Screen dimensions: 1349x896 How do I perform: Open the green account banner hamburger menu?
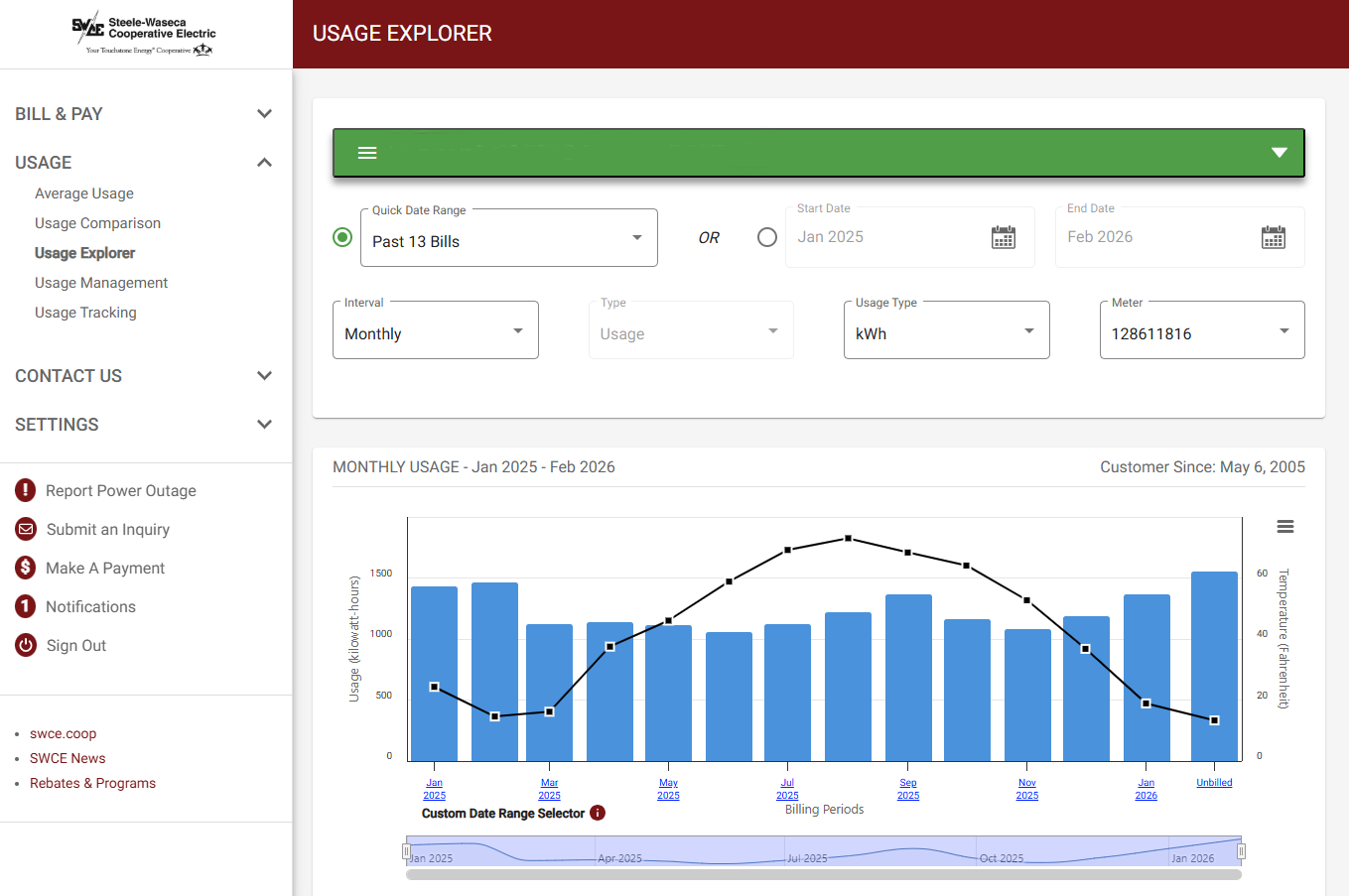[367, 153]
